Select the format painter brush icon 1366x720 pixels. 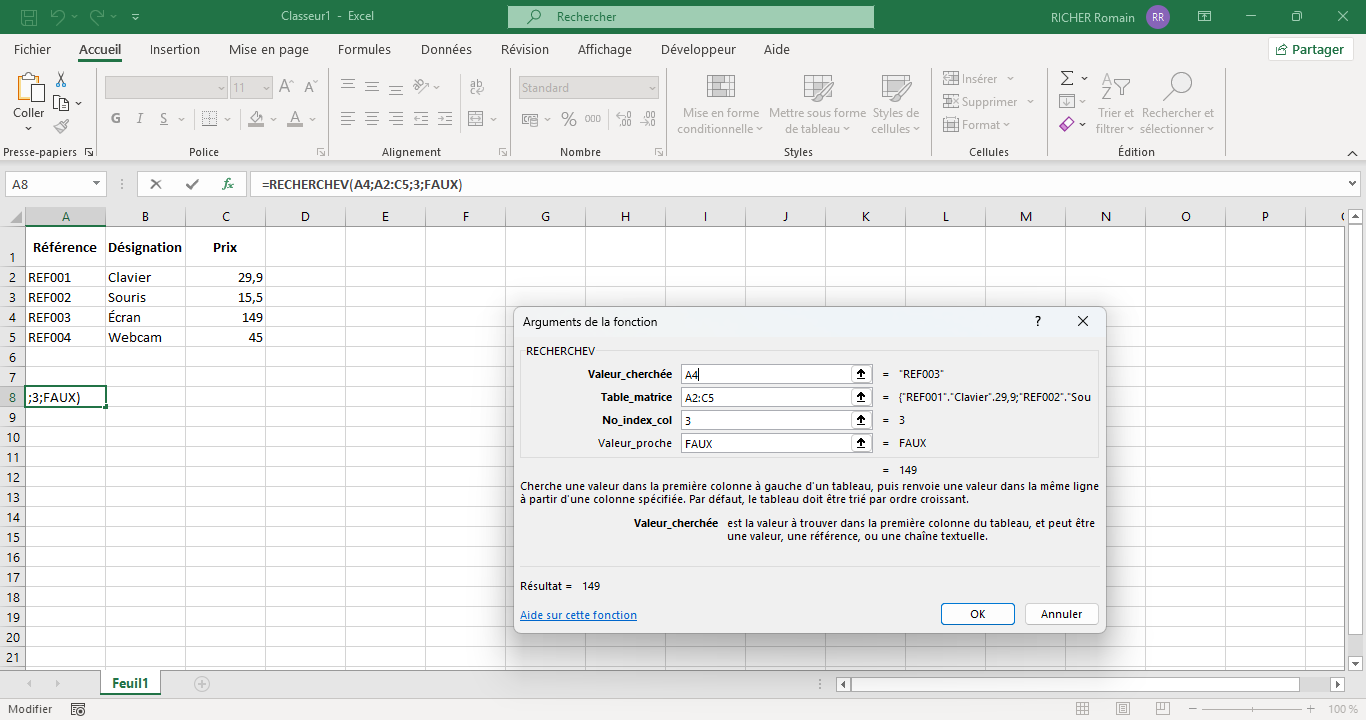(61, 127)
